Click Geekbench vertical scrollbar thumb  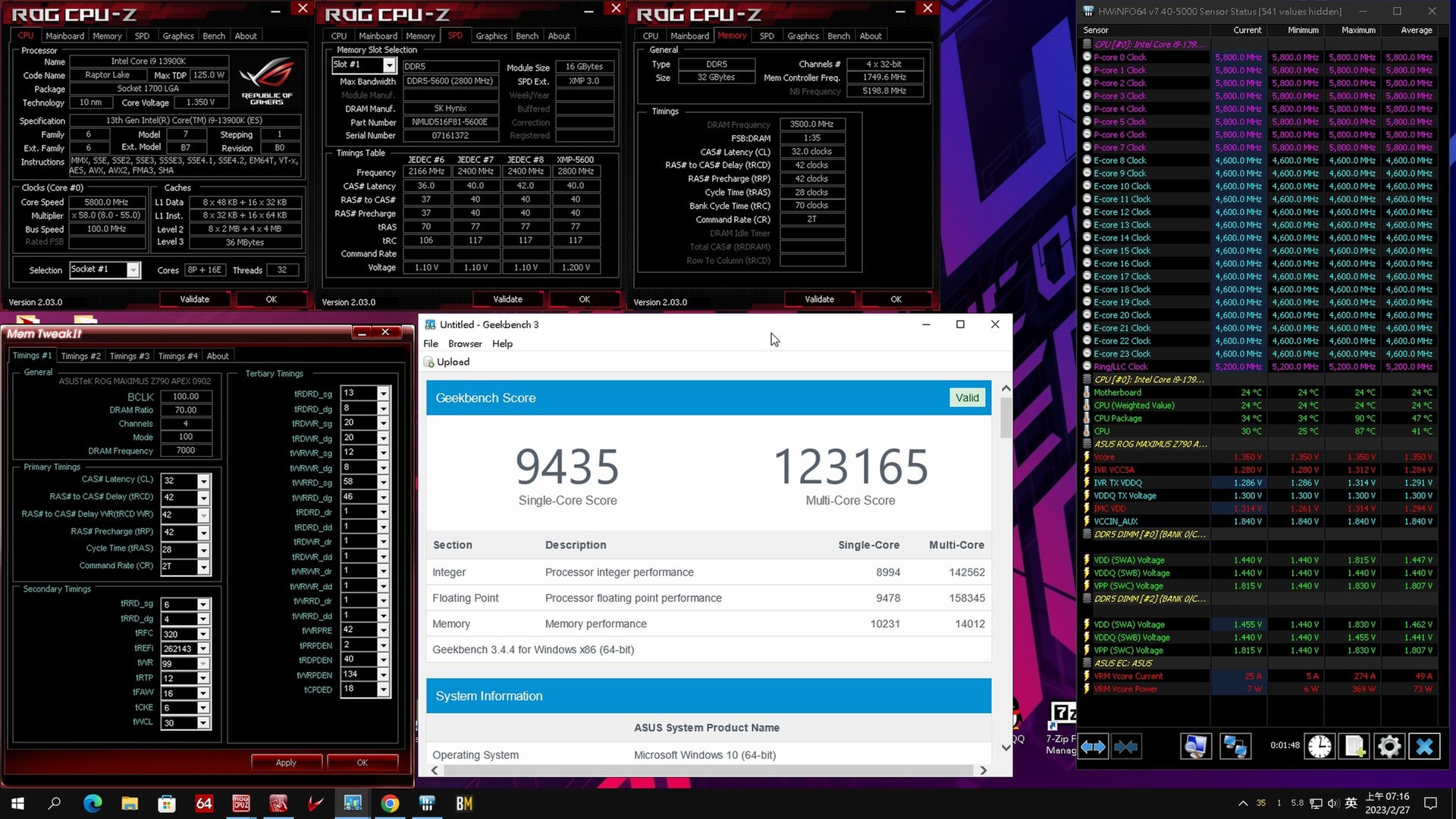(1006, 419)
